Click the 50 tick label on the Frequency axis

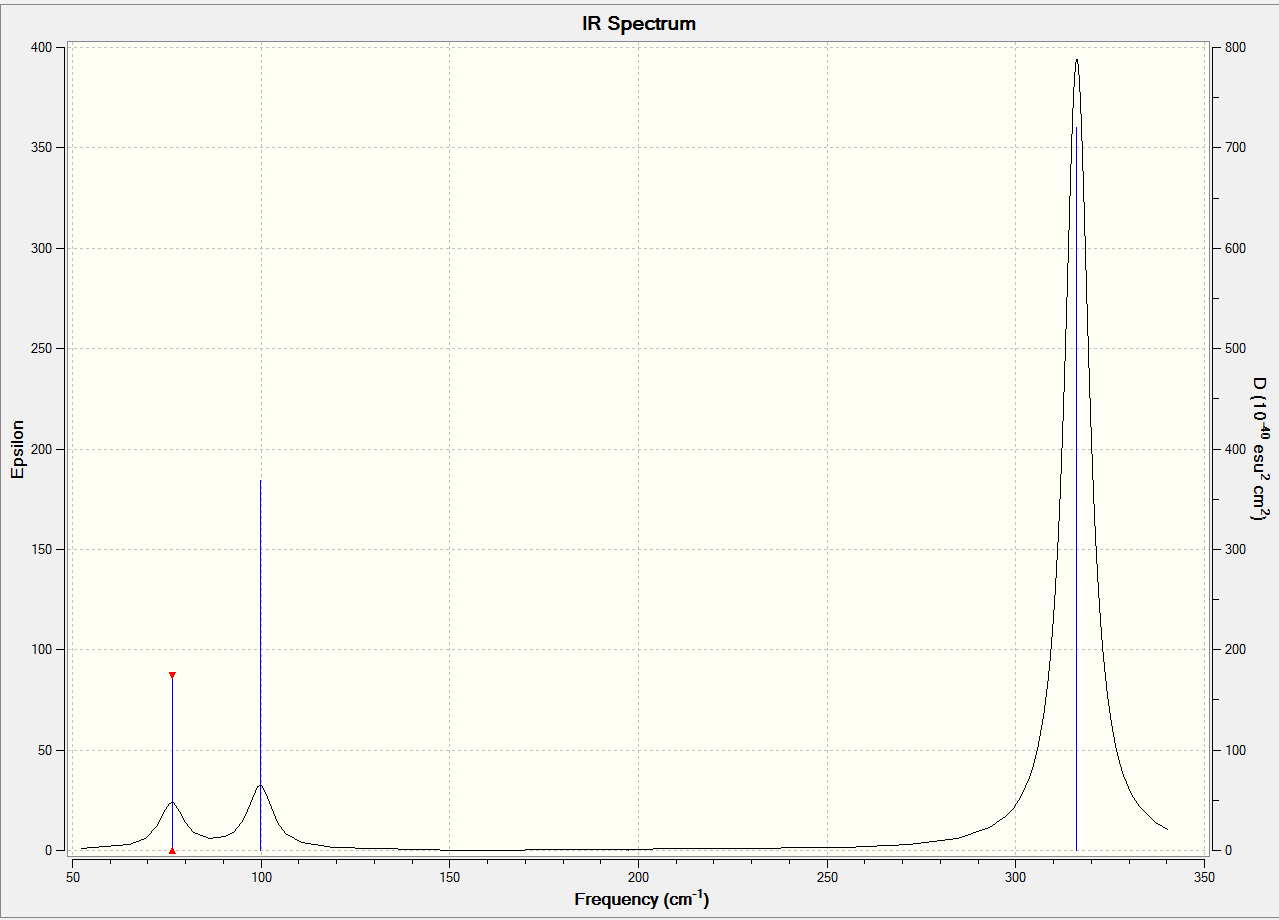(72, 877)
